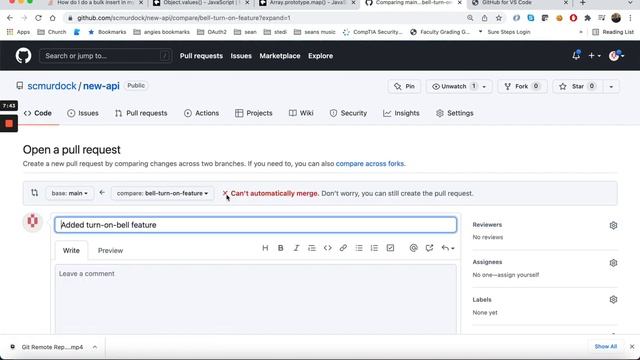Apply italic formatting in comment toolbar
The height and width of the screenshot is (360, 640).
(x=296, y=248)
